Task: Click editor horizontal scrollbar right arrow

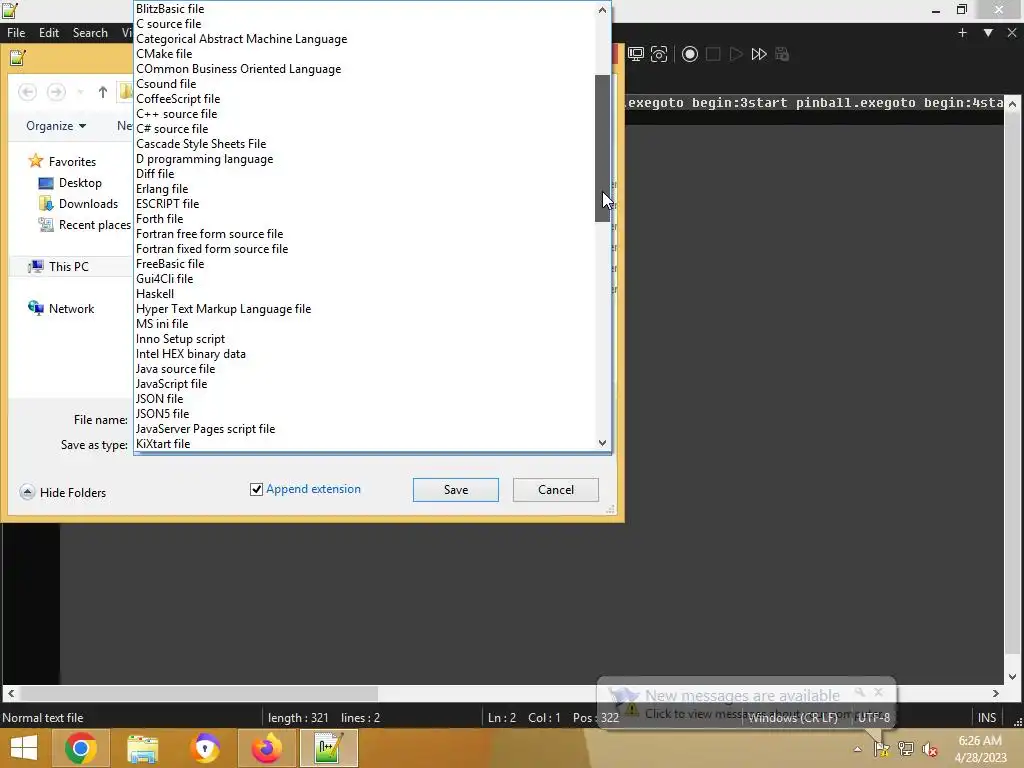Action: point(995,694)
